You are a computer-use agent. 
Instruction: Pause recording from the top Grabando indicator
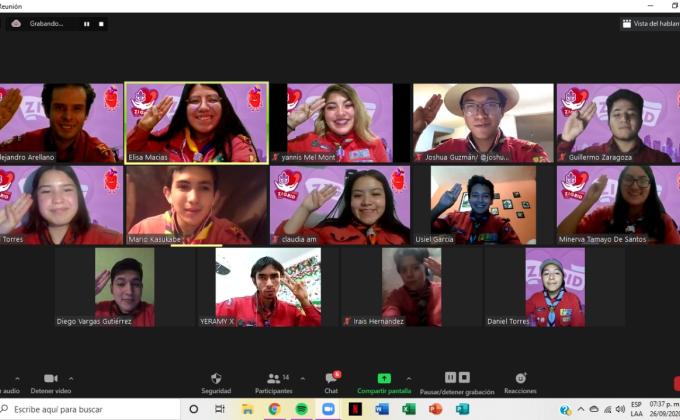click(86, 23)
